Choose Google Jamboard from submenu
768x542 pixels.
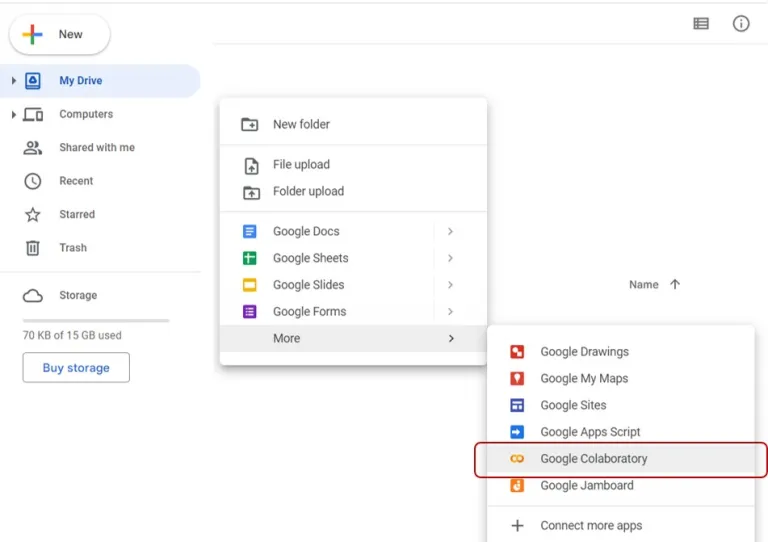click(621, 485)
